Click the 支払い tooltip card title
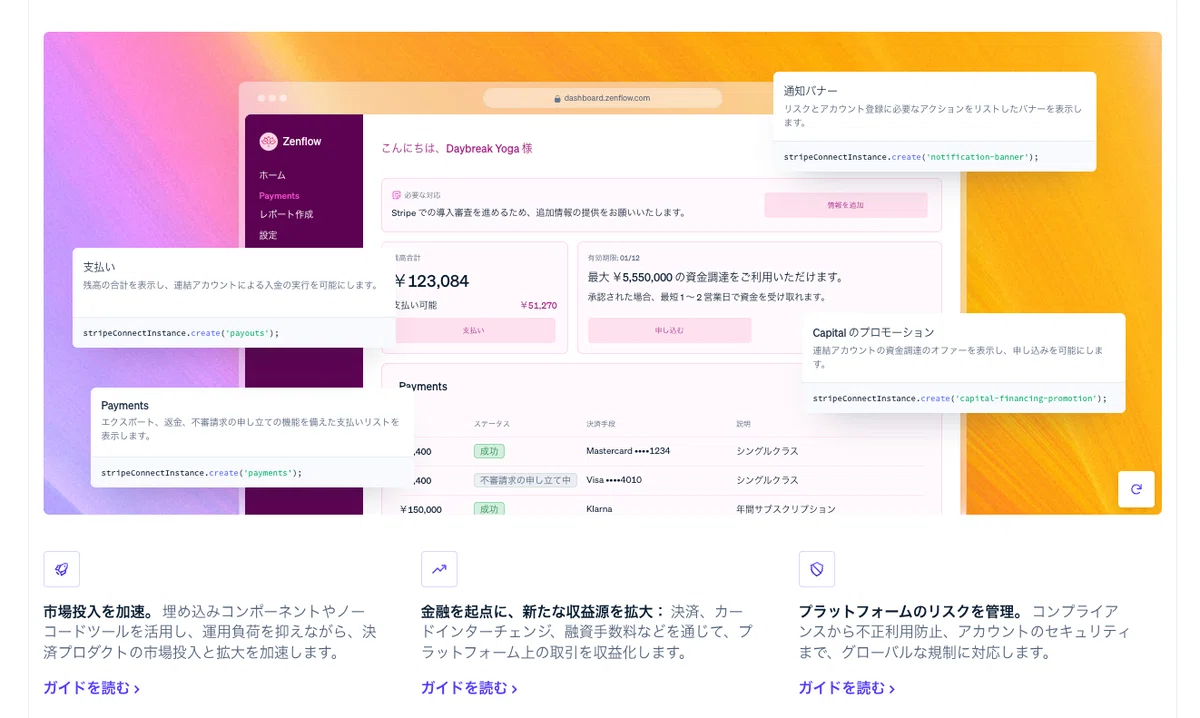Viewport: 1200px width, 718px height. click(99, 267)
